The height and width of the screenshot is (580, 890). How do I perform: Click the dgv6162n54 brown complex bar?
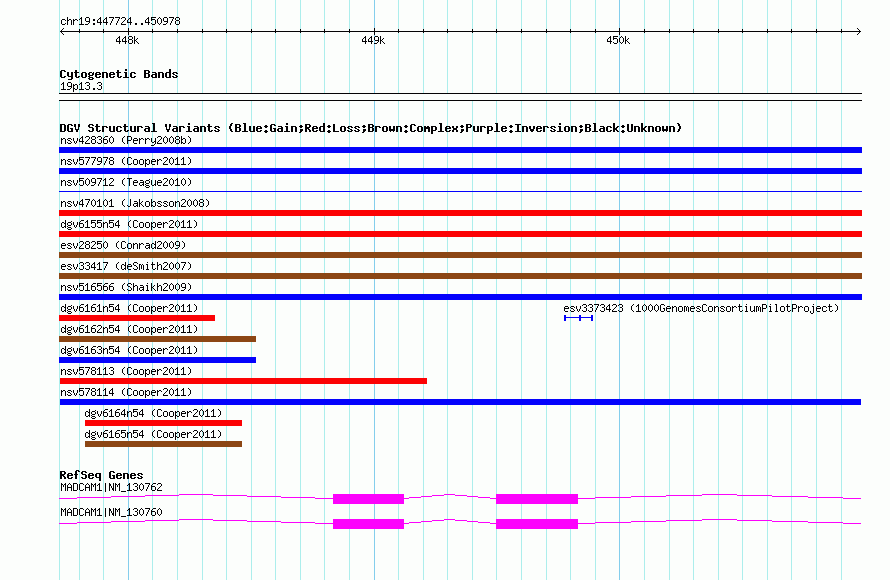pyautogui.click(x=158, y=339)
